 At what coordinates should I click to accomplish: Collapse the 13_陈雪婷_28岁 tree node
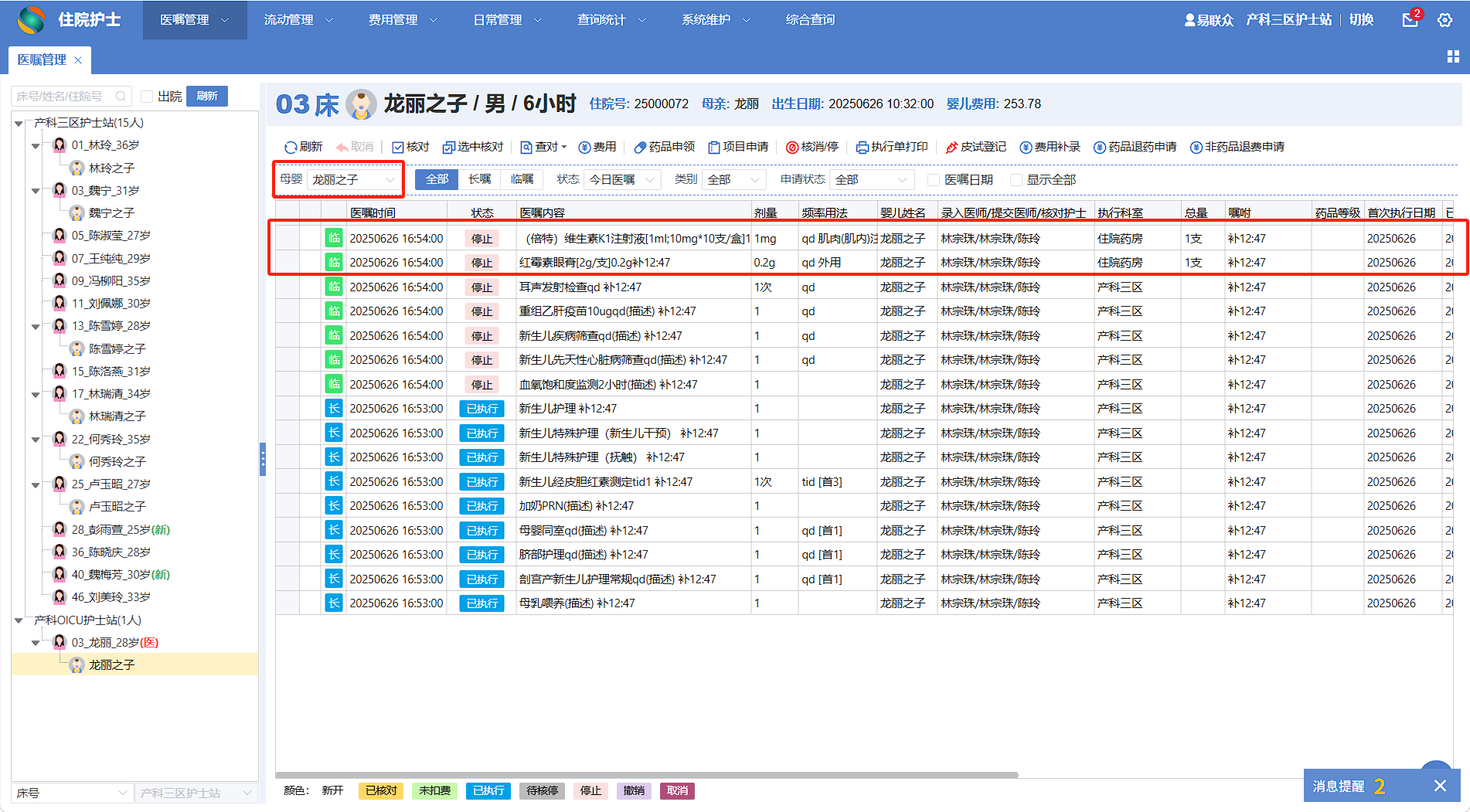[x=36, y=326]
